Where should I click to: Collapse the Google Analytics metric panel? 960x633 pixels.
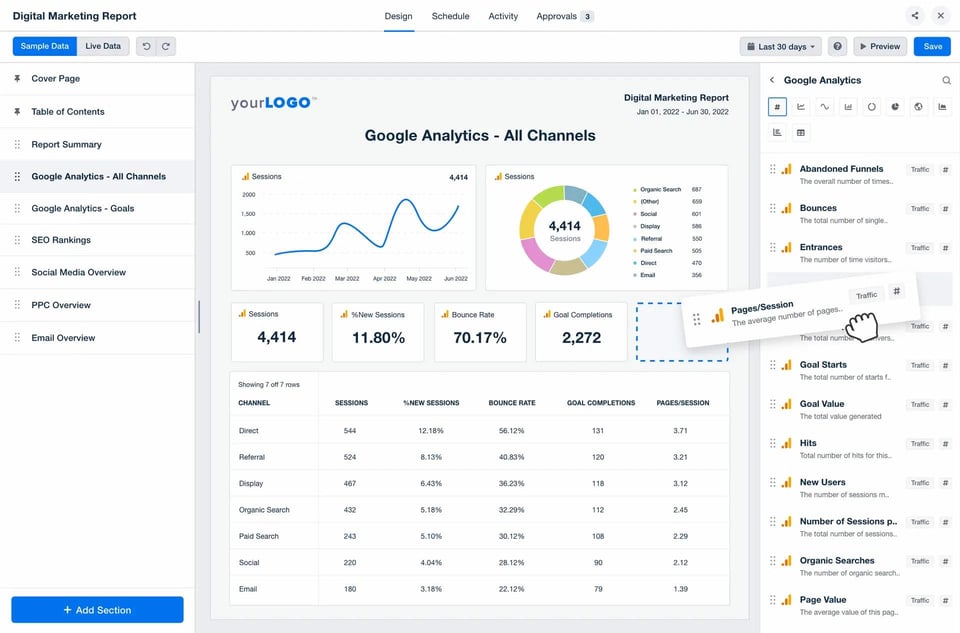pyautogui.click(x=774, y=80)
